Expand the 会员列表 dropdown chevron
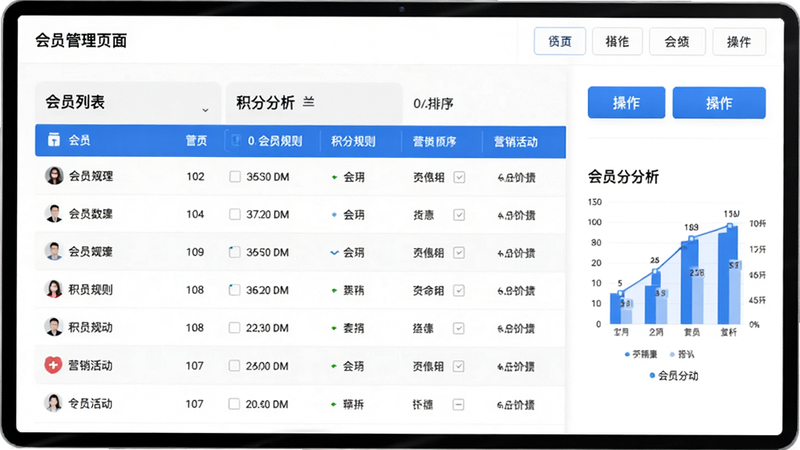The height and width of the screenshot is (450, 800). (205, 110)
